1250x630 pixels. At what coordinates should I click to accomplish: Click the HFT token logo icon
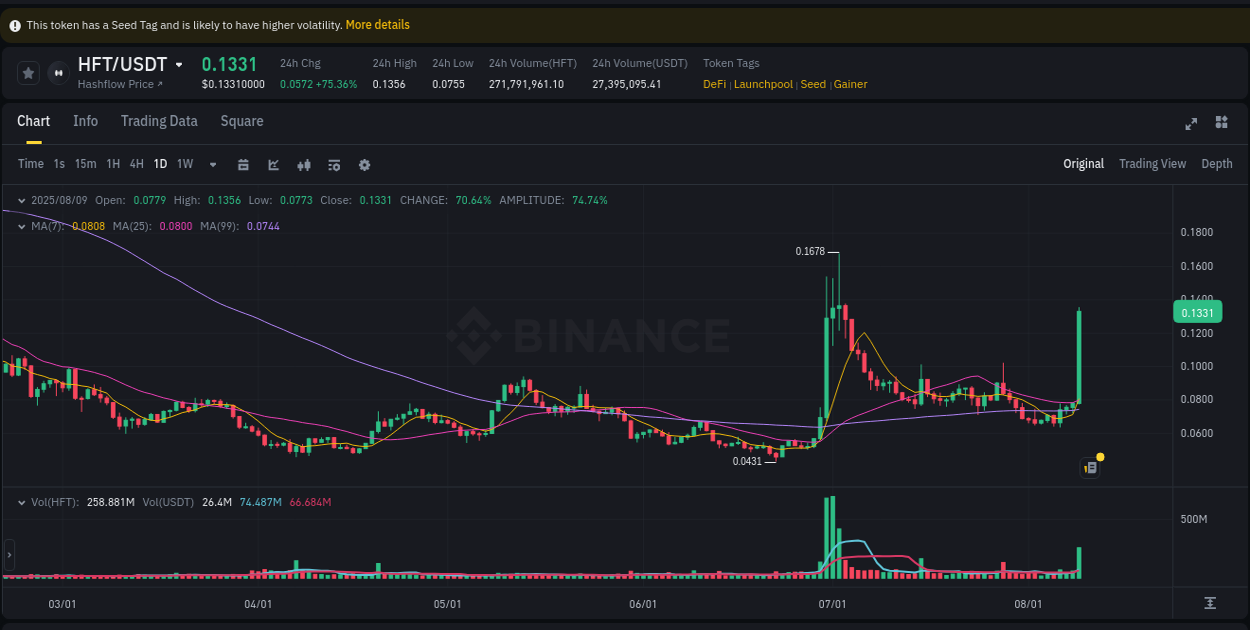click(x=58, y=72)
